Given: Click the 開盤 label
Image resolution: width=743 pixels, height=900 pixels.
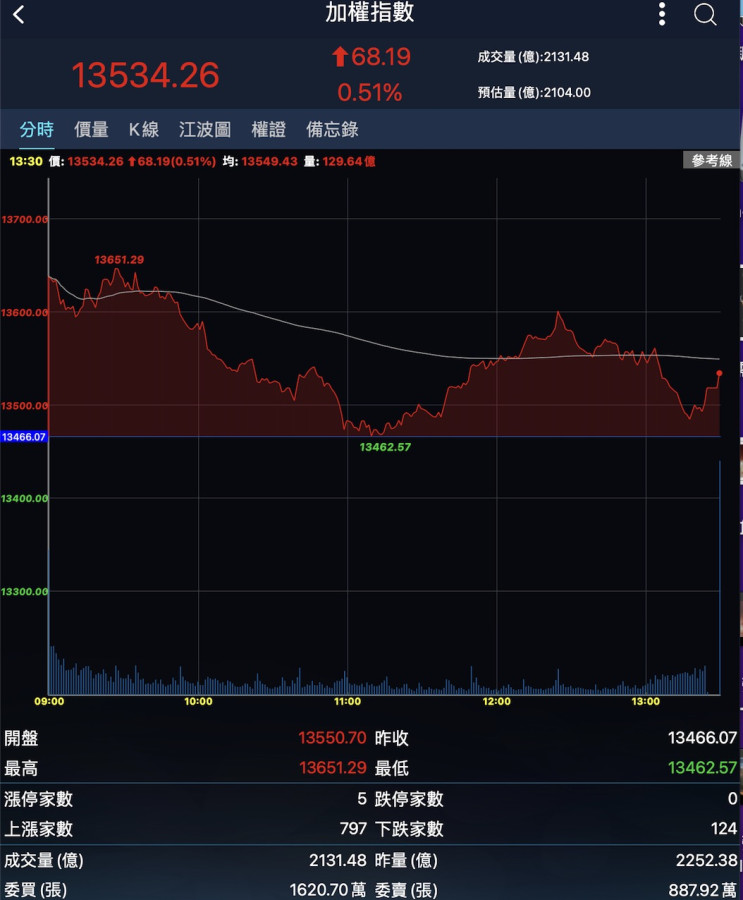Looking at the screenshot, I should [x=21, y=738].
